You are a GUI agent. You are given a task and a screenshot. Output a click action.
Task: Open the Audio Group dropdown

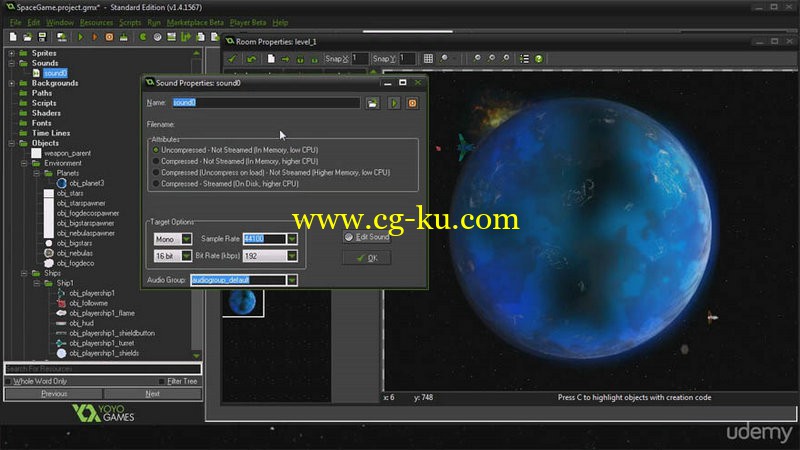pos(292,280)
